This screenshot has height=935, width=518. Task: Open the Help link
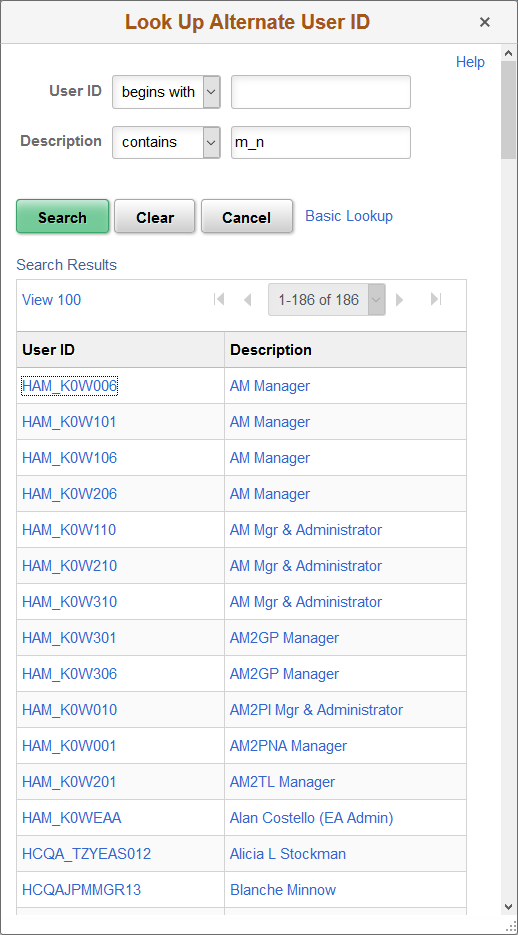pyautogui.click(x=470, y=62)
